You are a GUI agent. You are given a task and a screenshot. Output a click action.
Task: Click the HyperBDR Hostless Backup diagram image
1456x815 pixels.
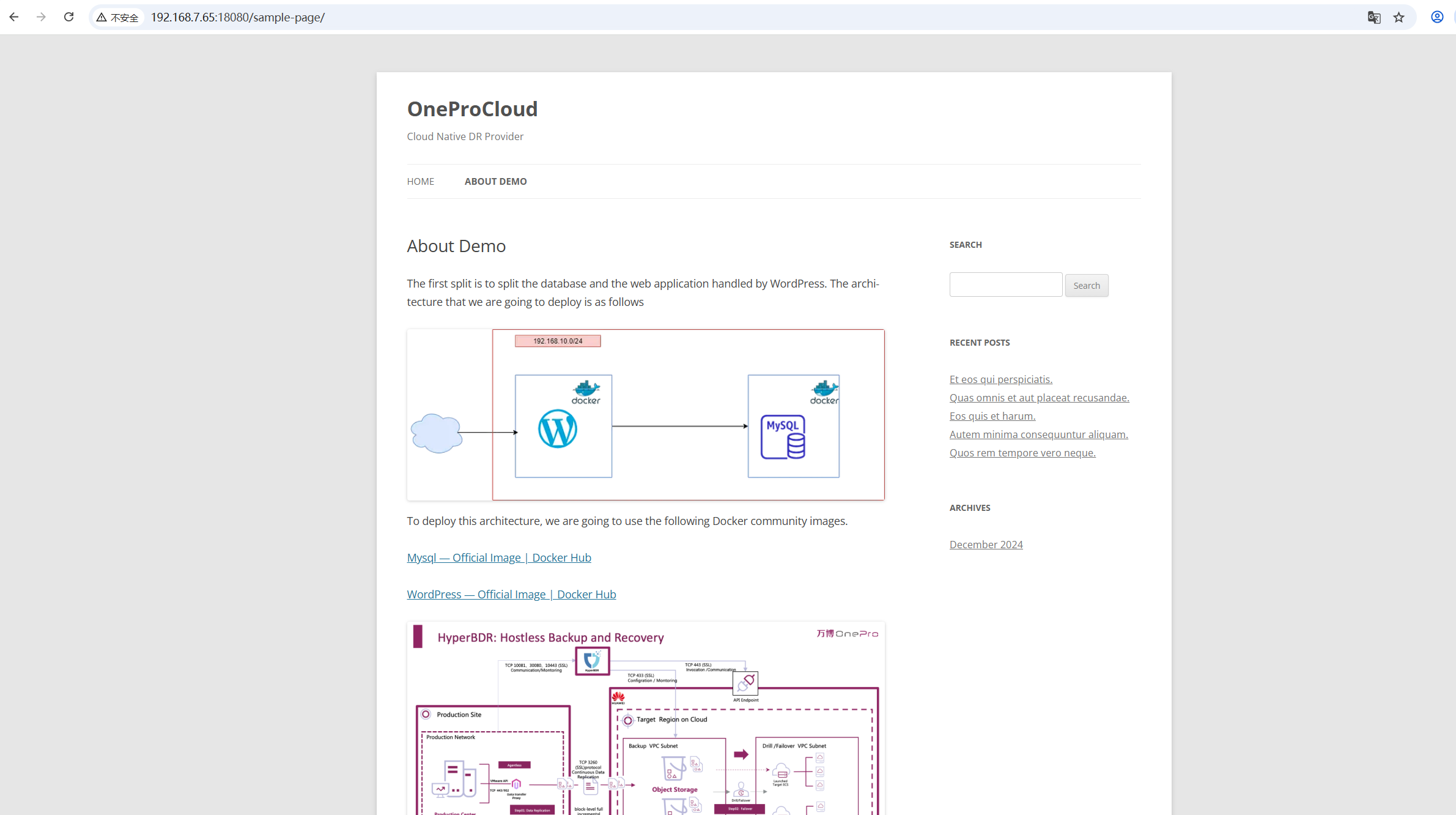tap(646, 718)
